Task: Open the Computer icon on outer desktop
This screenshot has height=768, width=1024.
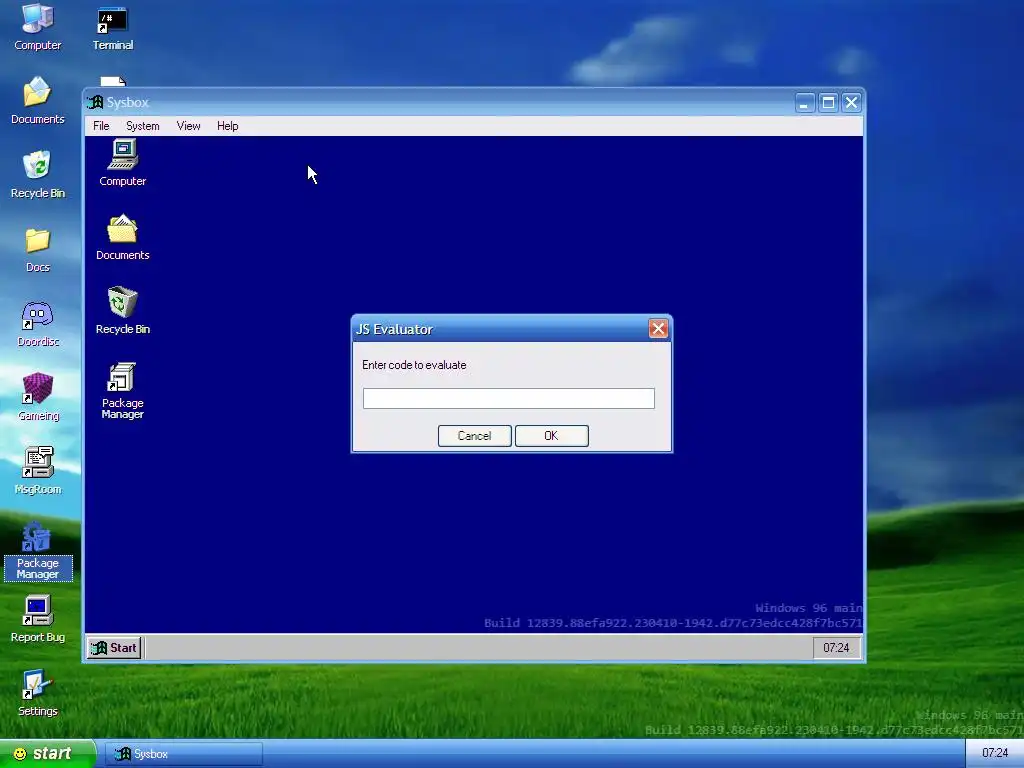Action: click(x=37, y=27)
